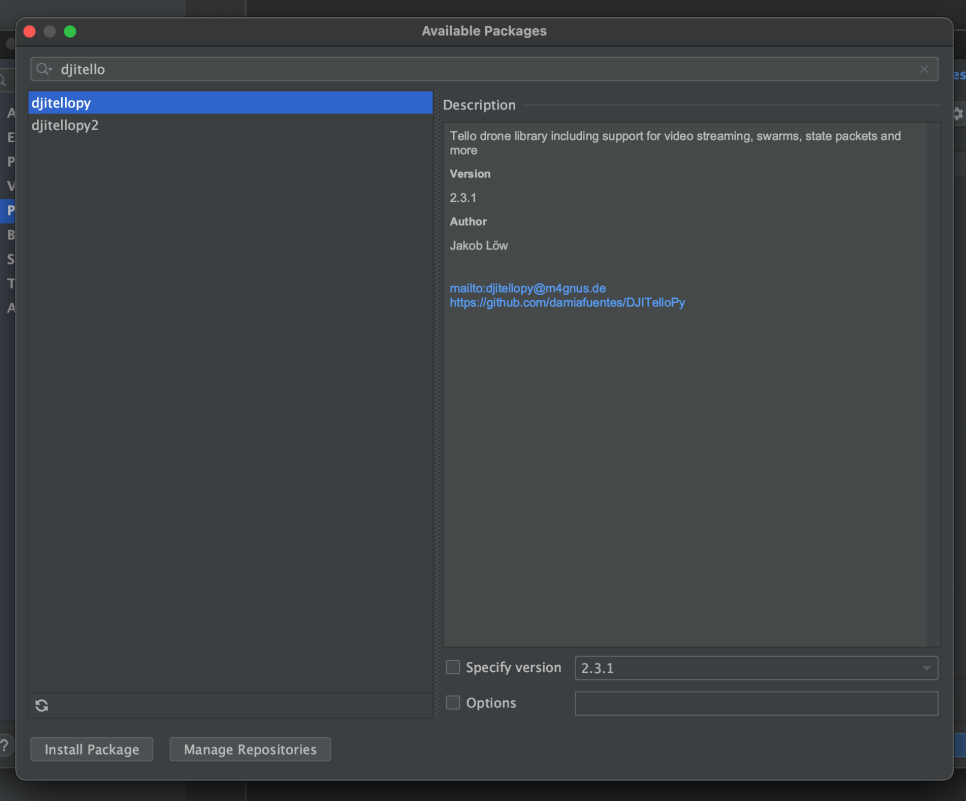Click the search magnifier icon in the package search
The height and width of the screenshot is (801, 966).
(x=43, y=69)
